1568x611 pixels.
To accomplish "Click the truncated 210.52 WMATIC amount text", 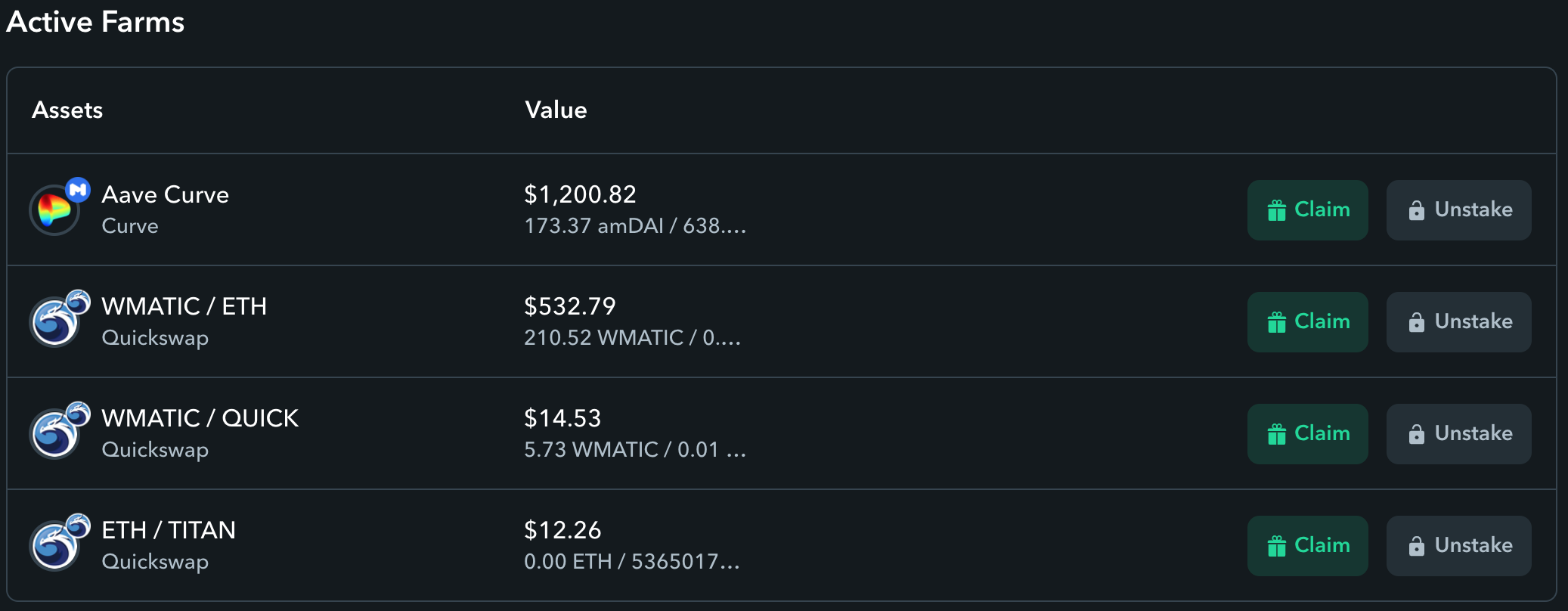I will tap(633, 338).
